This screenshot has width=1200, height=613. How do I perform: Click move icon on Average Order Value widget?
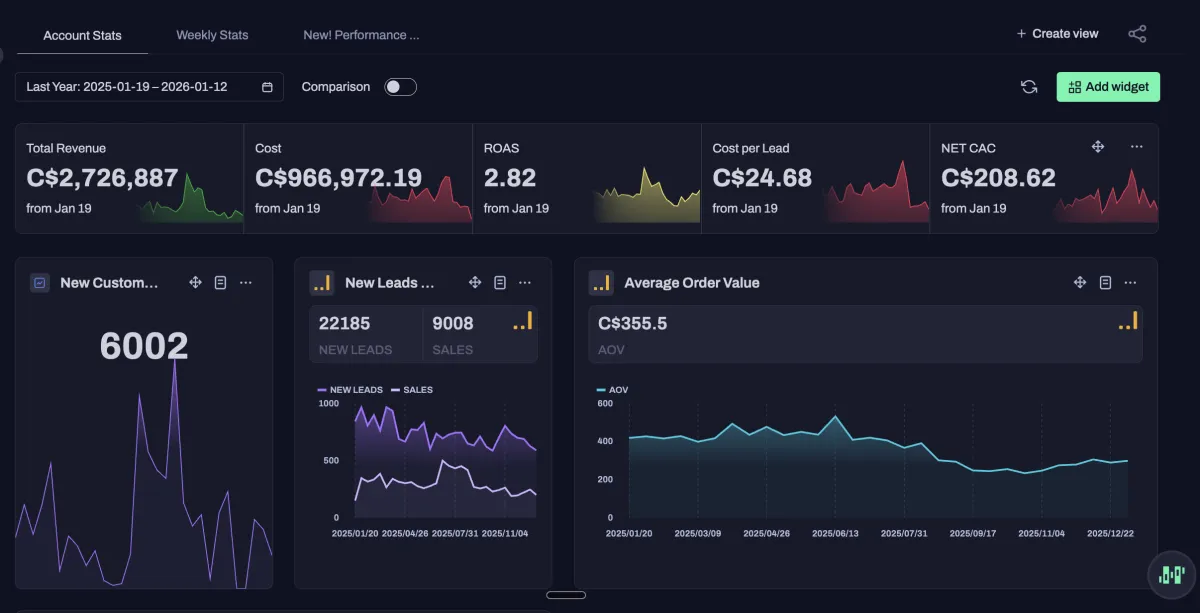[x=1080, y=283]
